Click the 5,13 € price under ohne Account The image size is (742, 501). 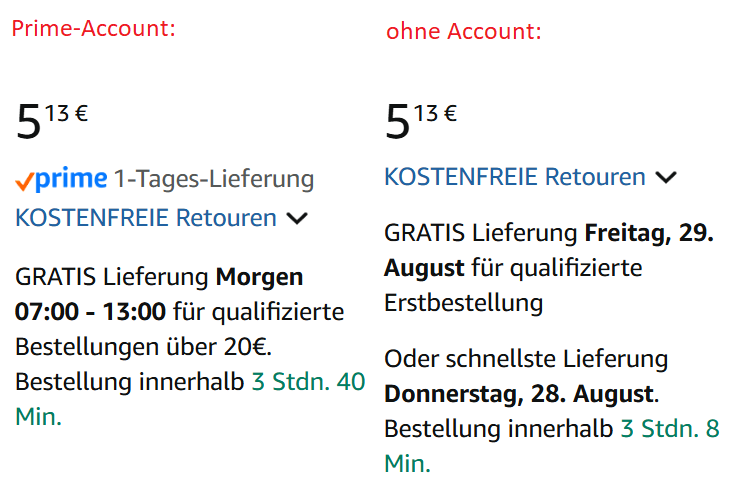[421, 122]
